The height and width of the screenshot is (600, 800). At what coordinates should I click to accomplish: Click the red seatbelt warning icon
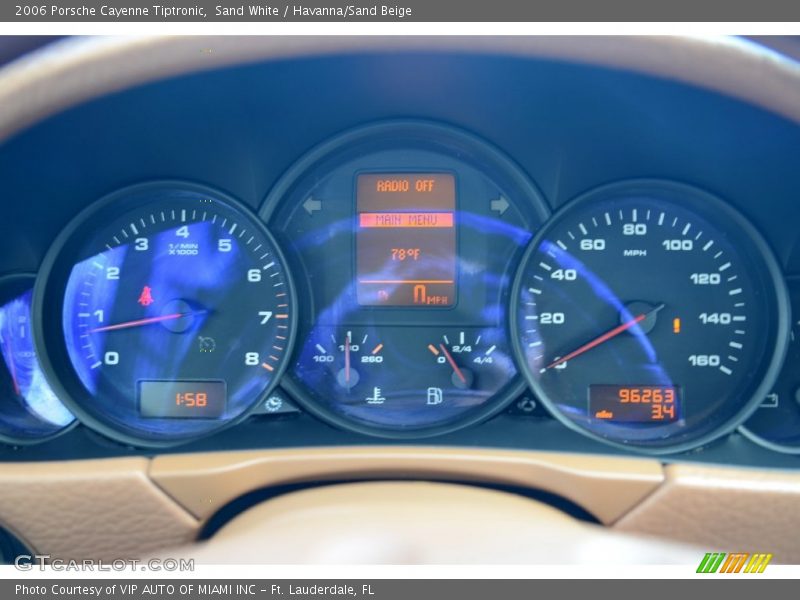(x=146, y=296)
